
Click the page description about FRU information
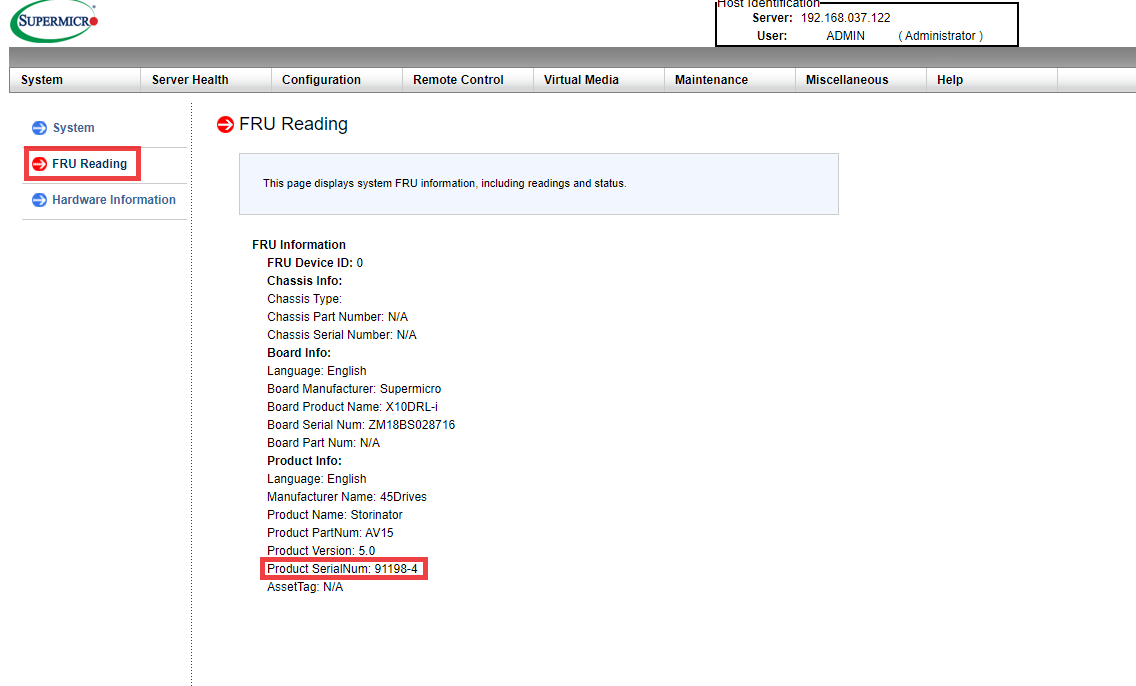(x=445, y=183)
